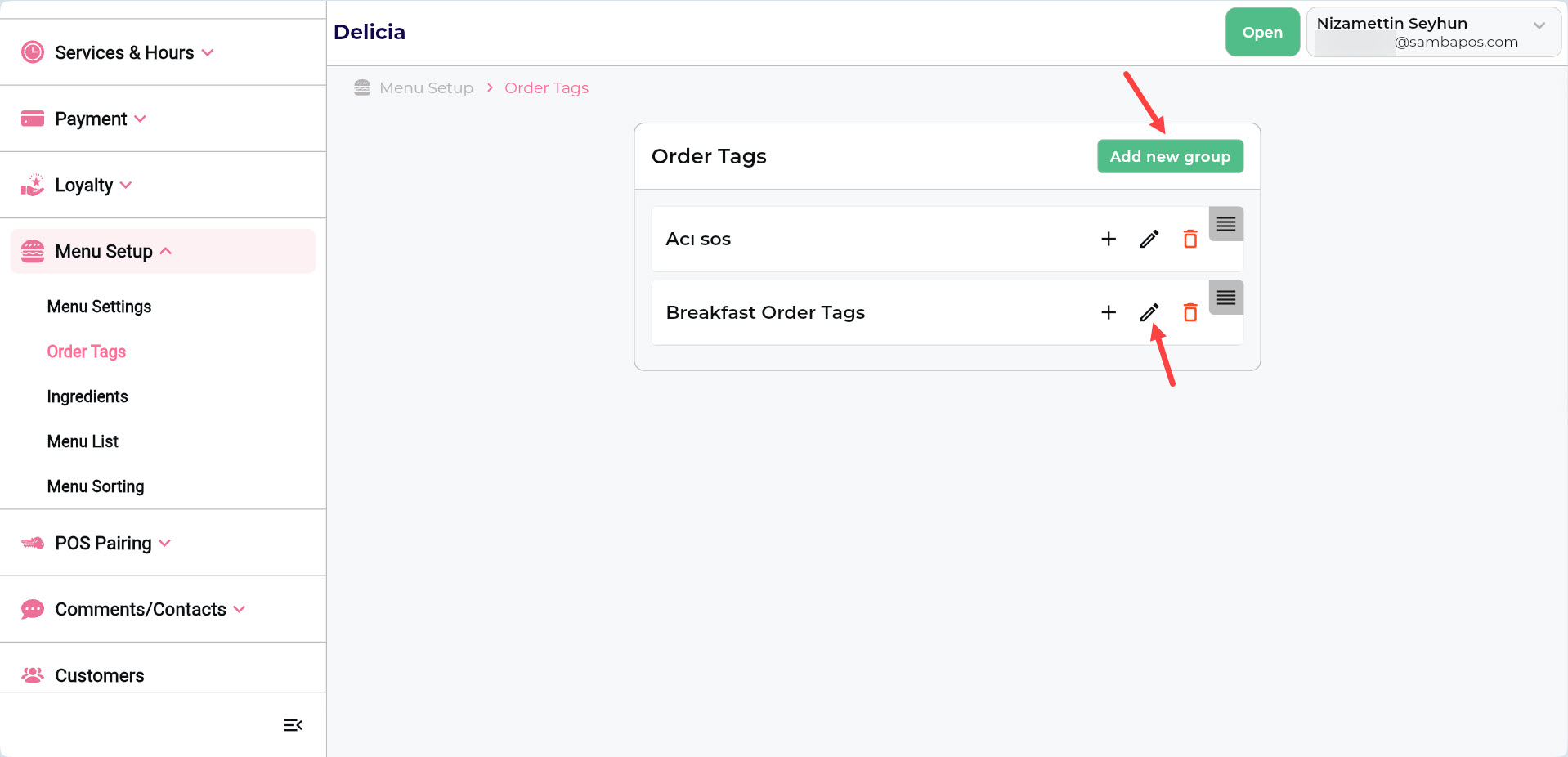The image size is (1568, 757).
Task: Click the Menu Setup burger icon
Action: [32, 250]
